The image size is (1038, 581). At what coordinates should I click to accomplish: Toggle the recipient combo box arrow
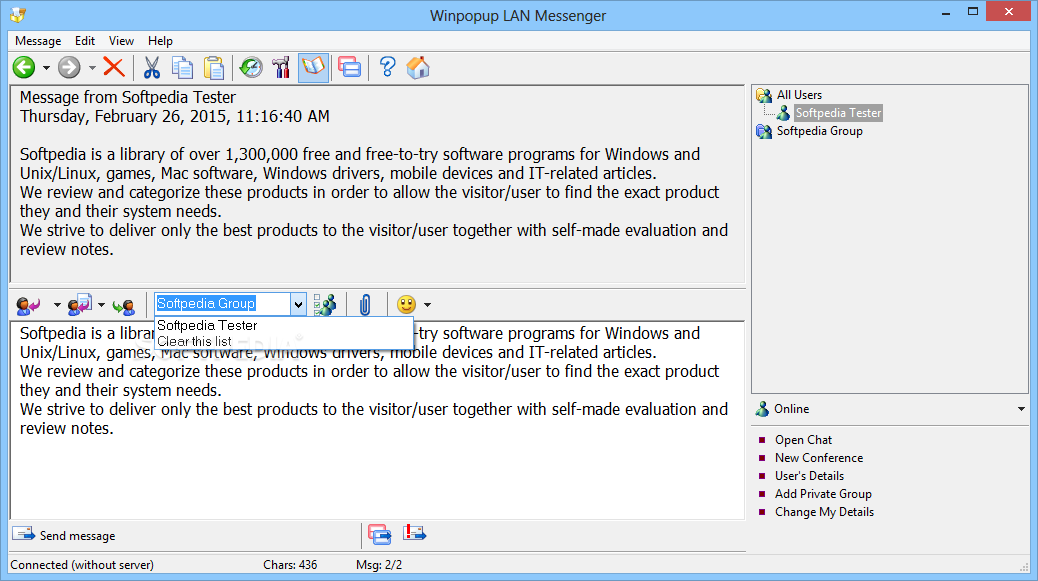(x=299, y=304)
